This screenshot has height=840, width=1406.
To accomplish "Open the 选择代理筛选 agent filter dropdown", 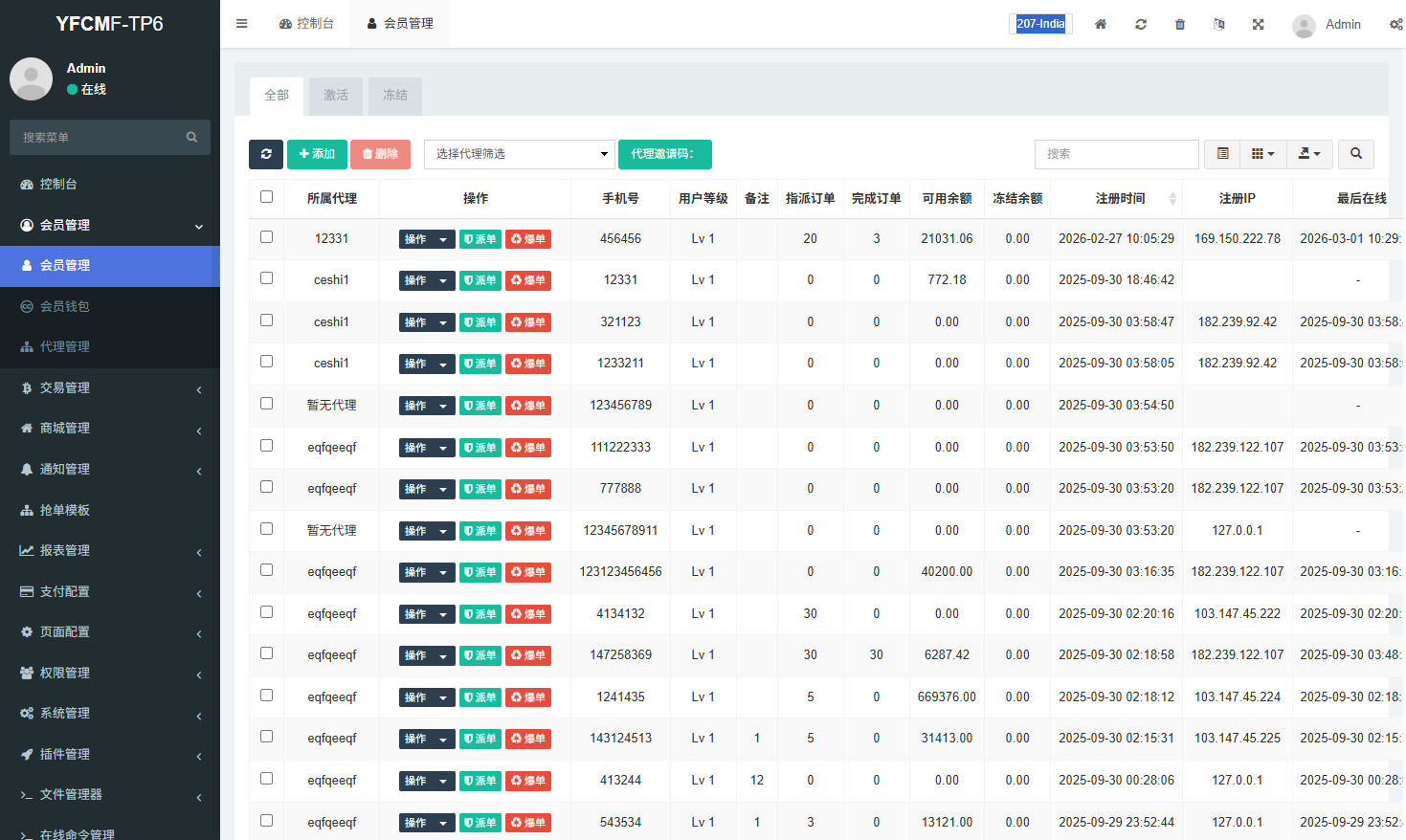I will pos(519,154).
